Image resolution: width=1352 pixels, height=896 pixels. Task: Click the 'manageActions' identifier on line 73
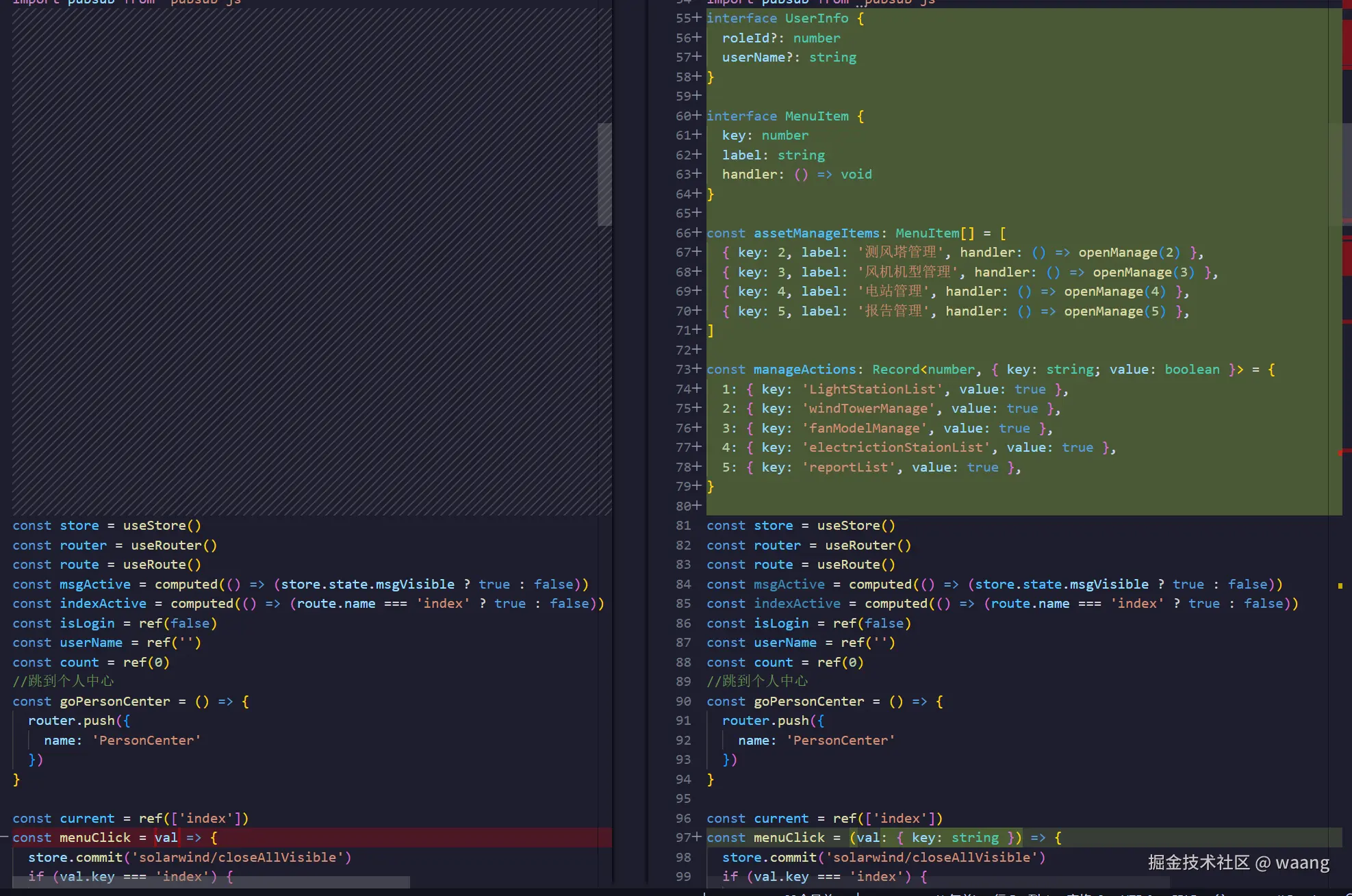(x=804, y=370)
